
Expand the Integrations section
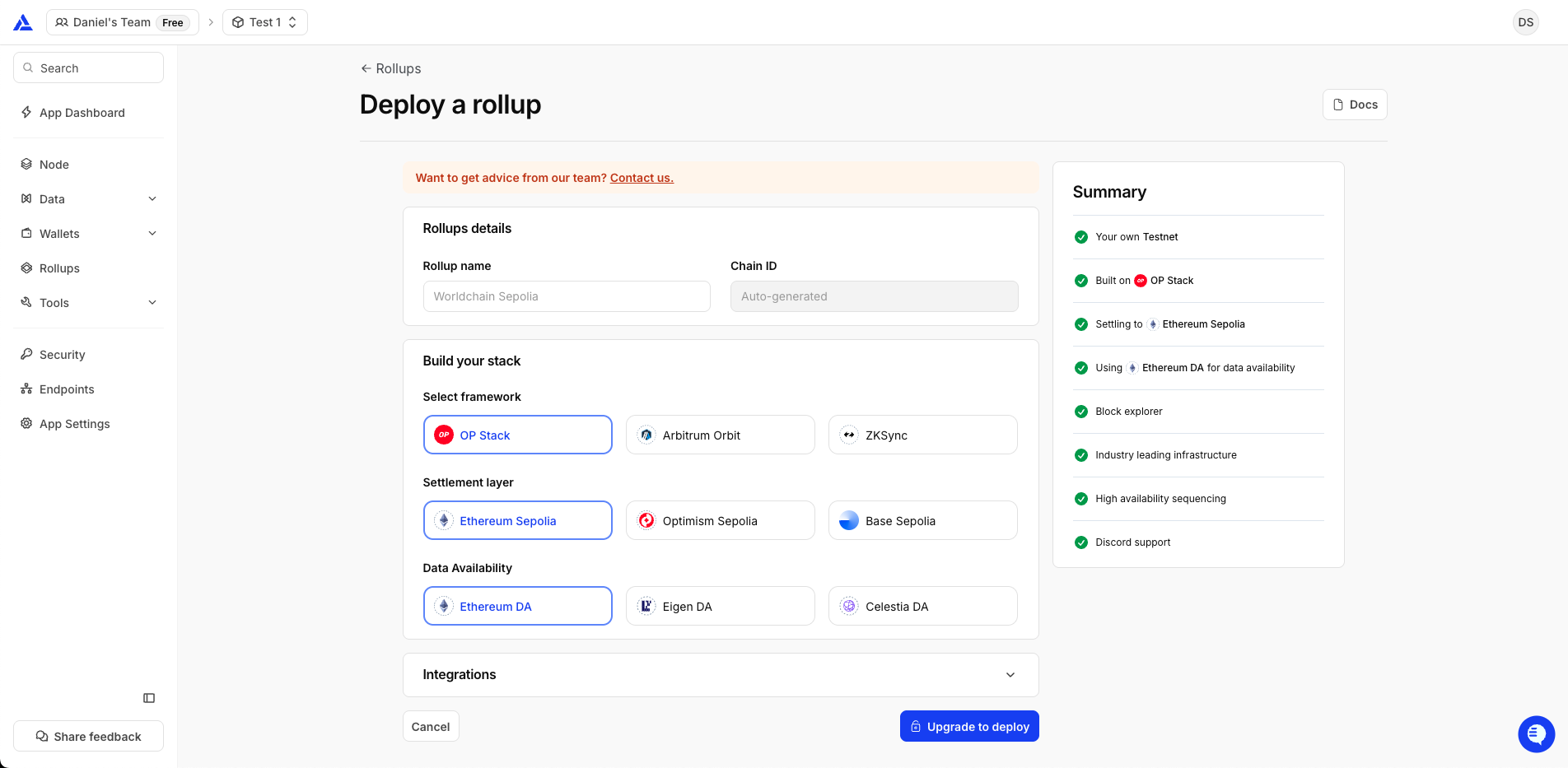point(1010,675)
